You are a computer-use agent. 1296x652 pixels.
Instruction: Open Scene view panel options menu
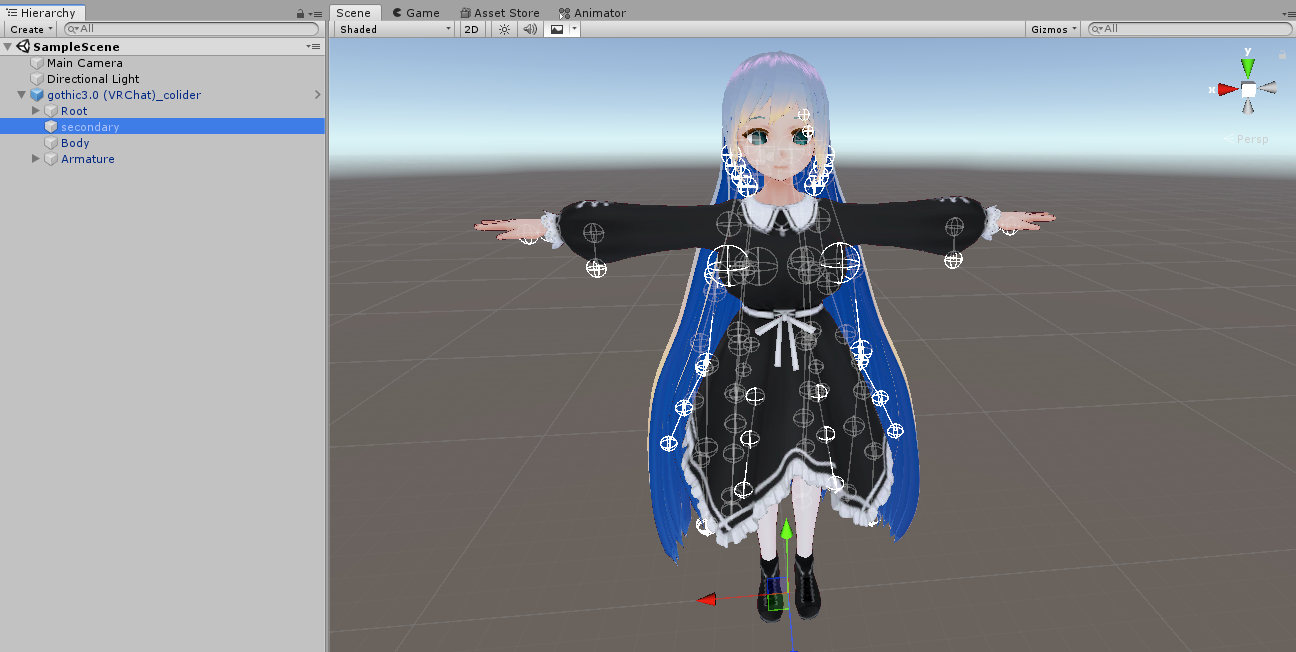(1289, 13)
